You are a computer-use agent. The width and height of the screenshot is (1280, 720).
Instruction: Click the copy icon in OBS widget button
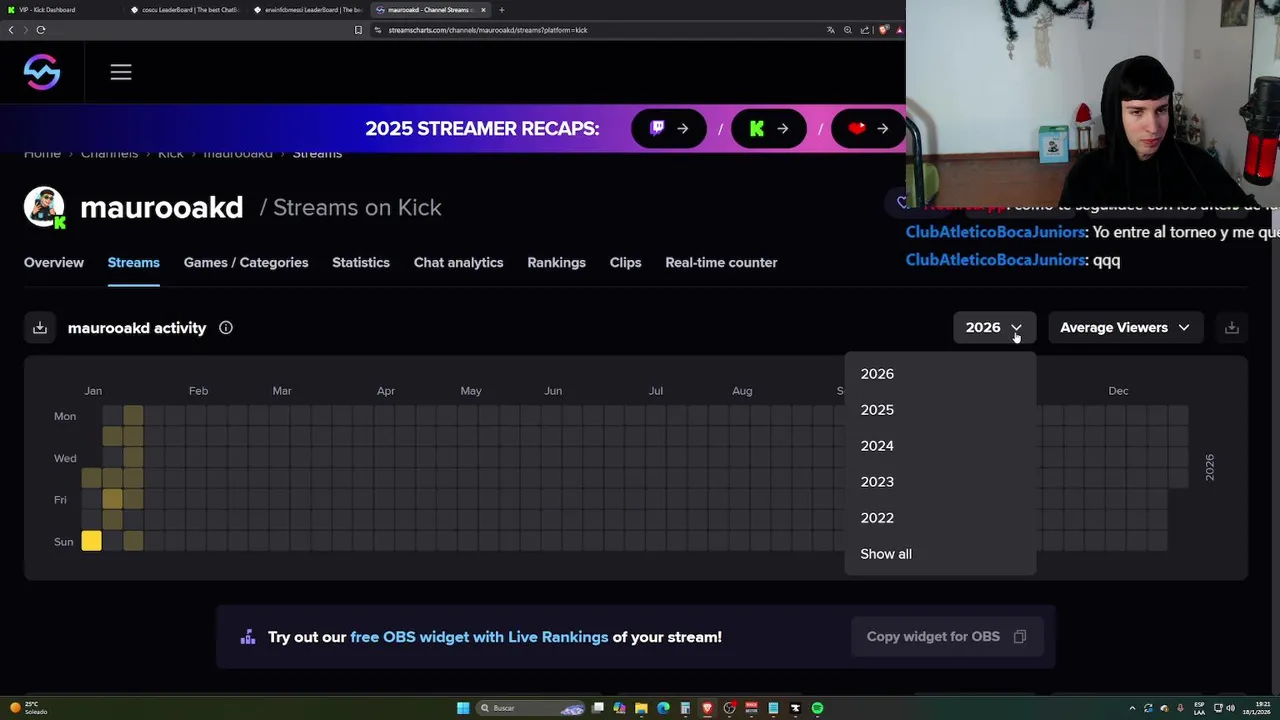pyautogui.click(x=1020, y=637)
